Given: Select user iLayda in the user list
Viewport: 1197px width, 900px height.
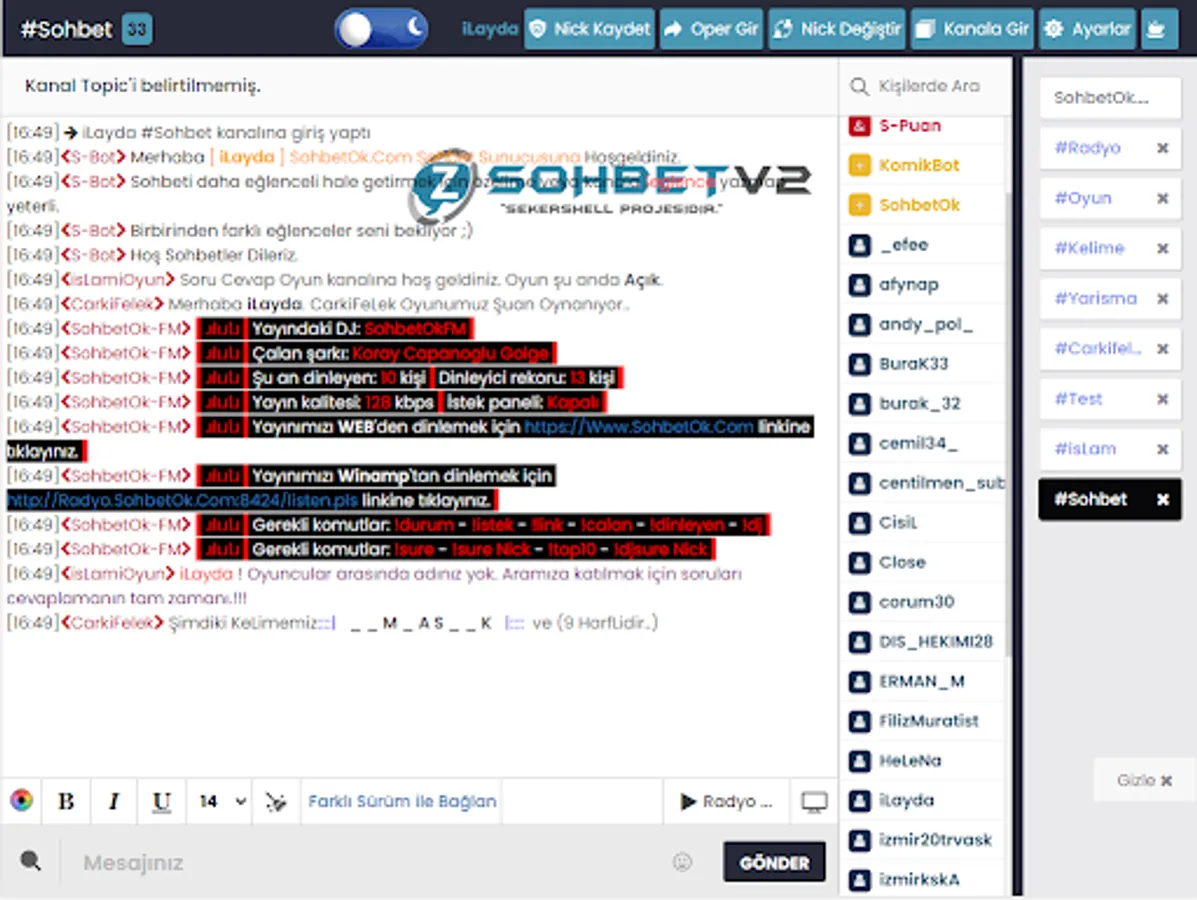Looking at the screenshot, I should (906, 801).
